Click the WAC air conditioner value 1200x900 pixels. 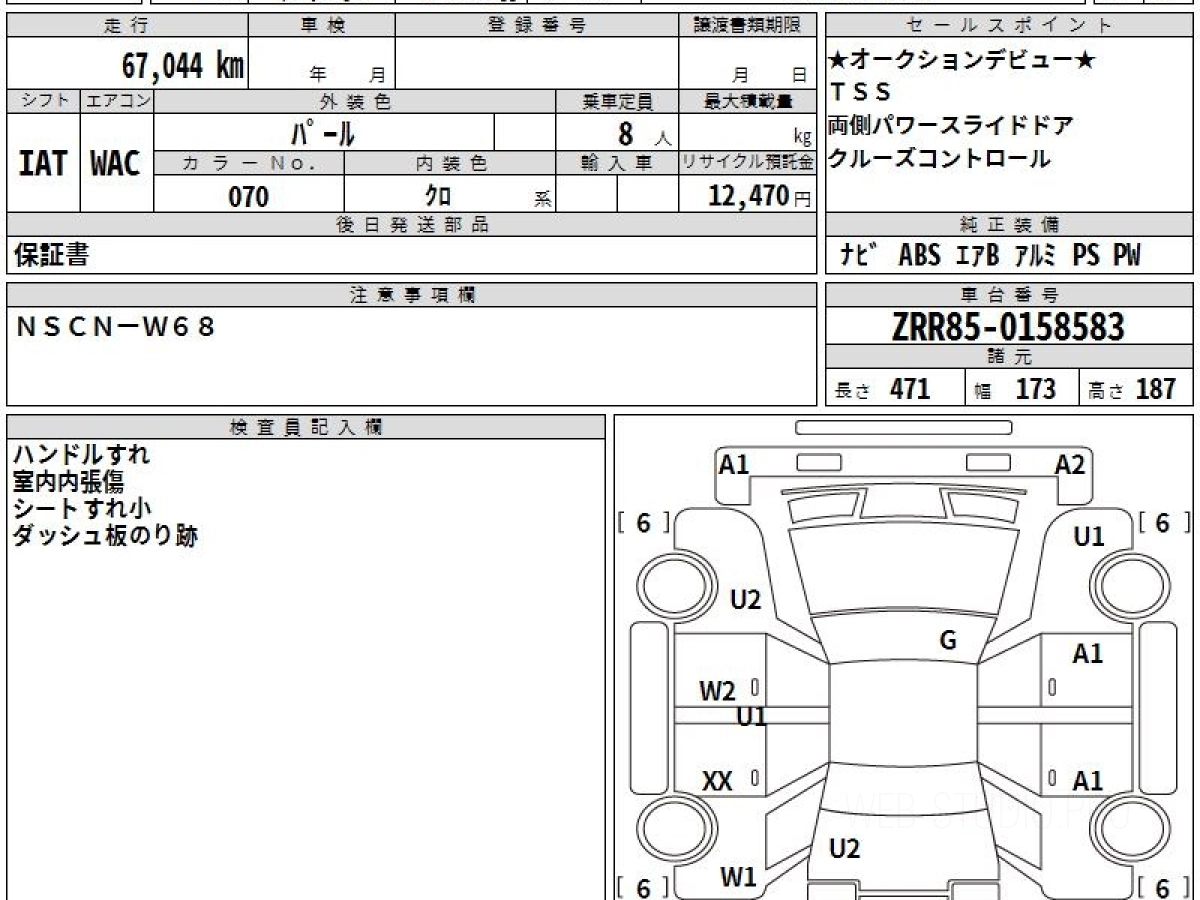tap(116, 164)
